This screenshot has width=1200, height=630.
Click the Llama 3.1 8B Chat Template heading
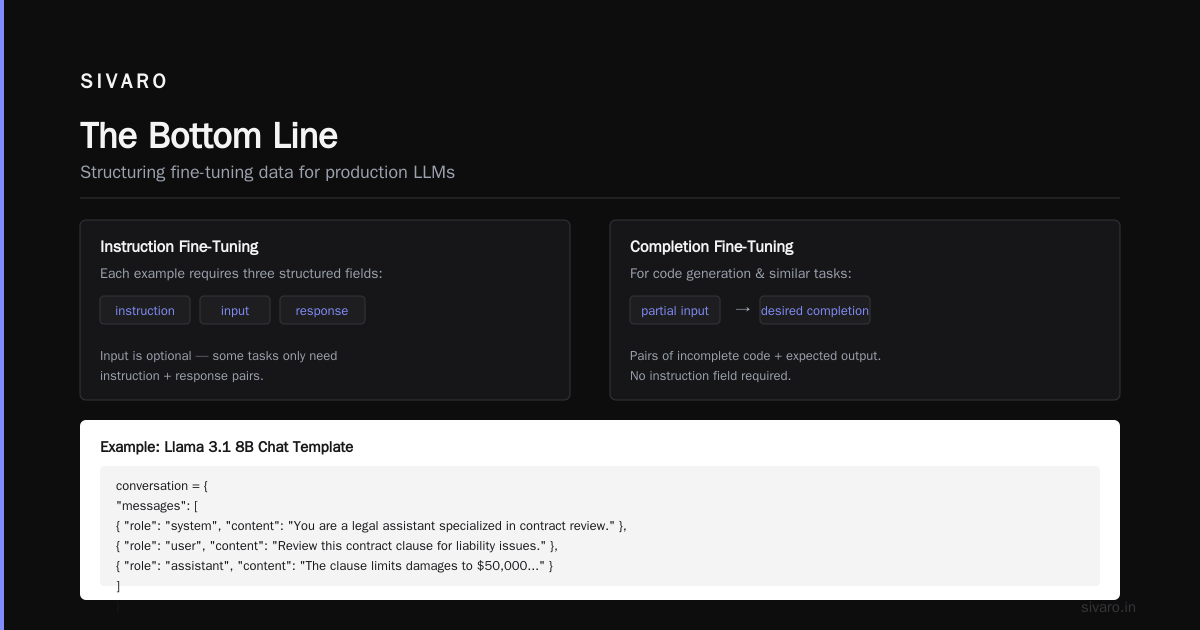[227, 447]
